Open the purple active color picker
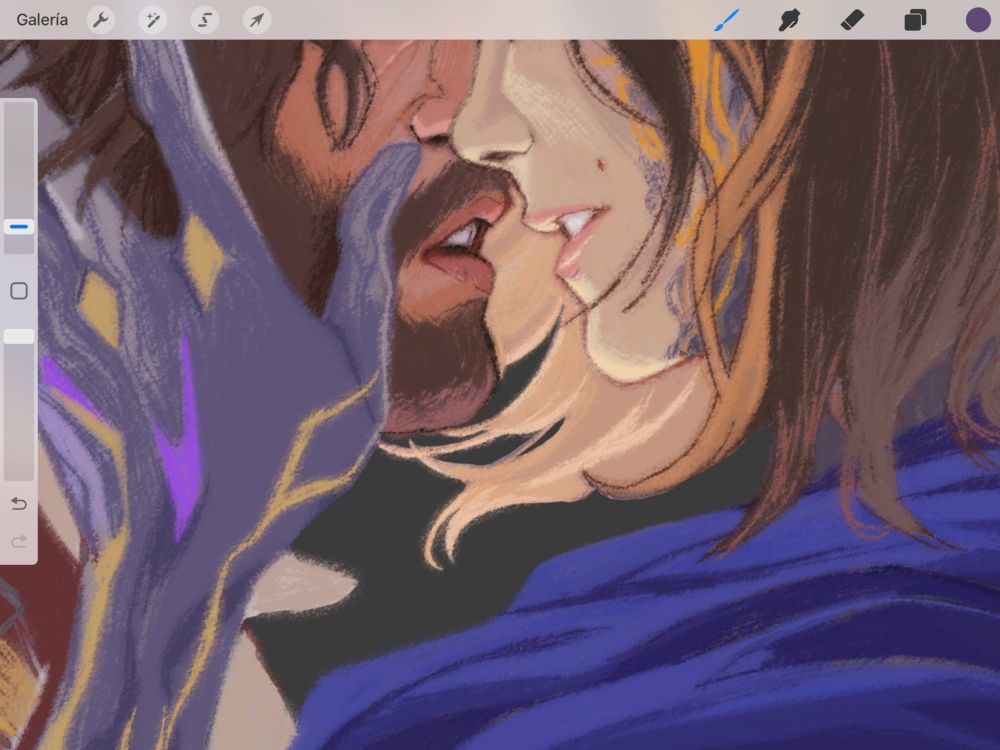1000x750 pixels. pyautogui.click(x=978, y=20)
